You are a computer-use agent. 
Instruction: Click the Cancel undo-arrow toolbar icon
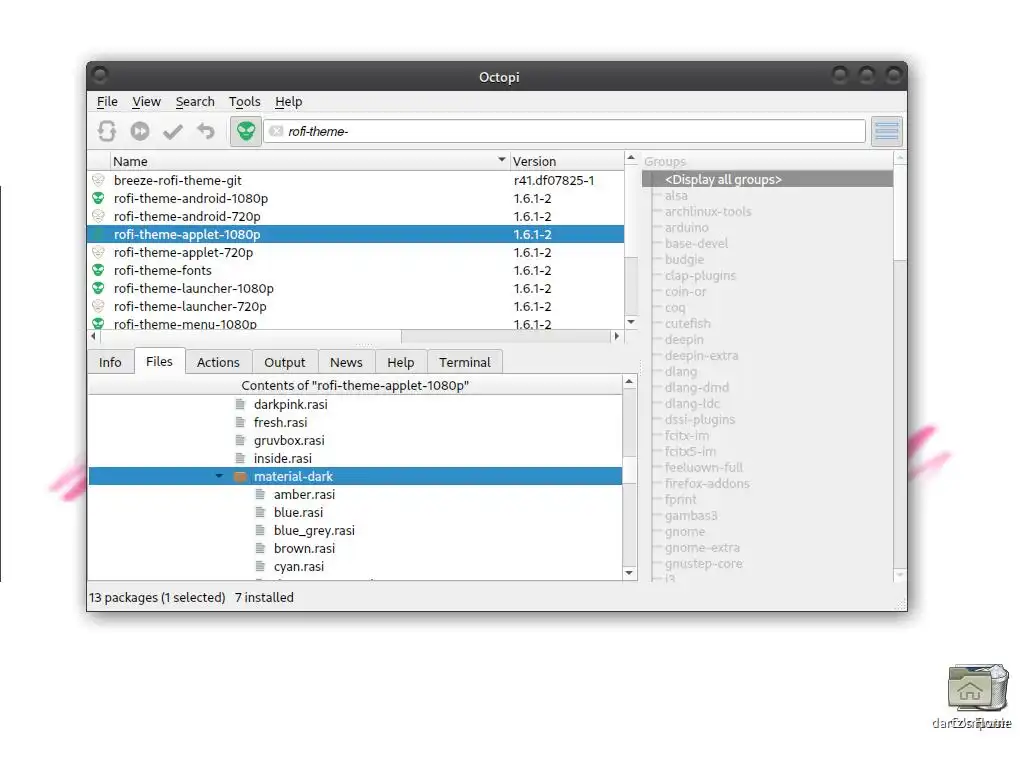206,131
